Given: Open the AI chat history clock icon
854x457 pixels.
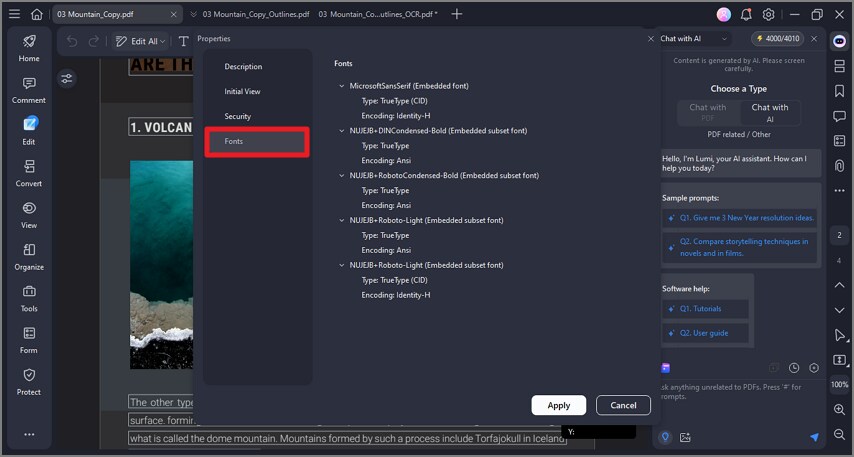Looking at the screenshot, I should tap(794, 368).
